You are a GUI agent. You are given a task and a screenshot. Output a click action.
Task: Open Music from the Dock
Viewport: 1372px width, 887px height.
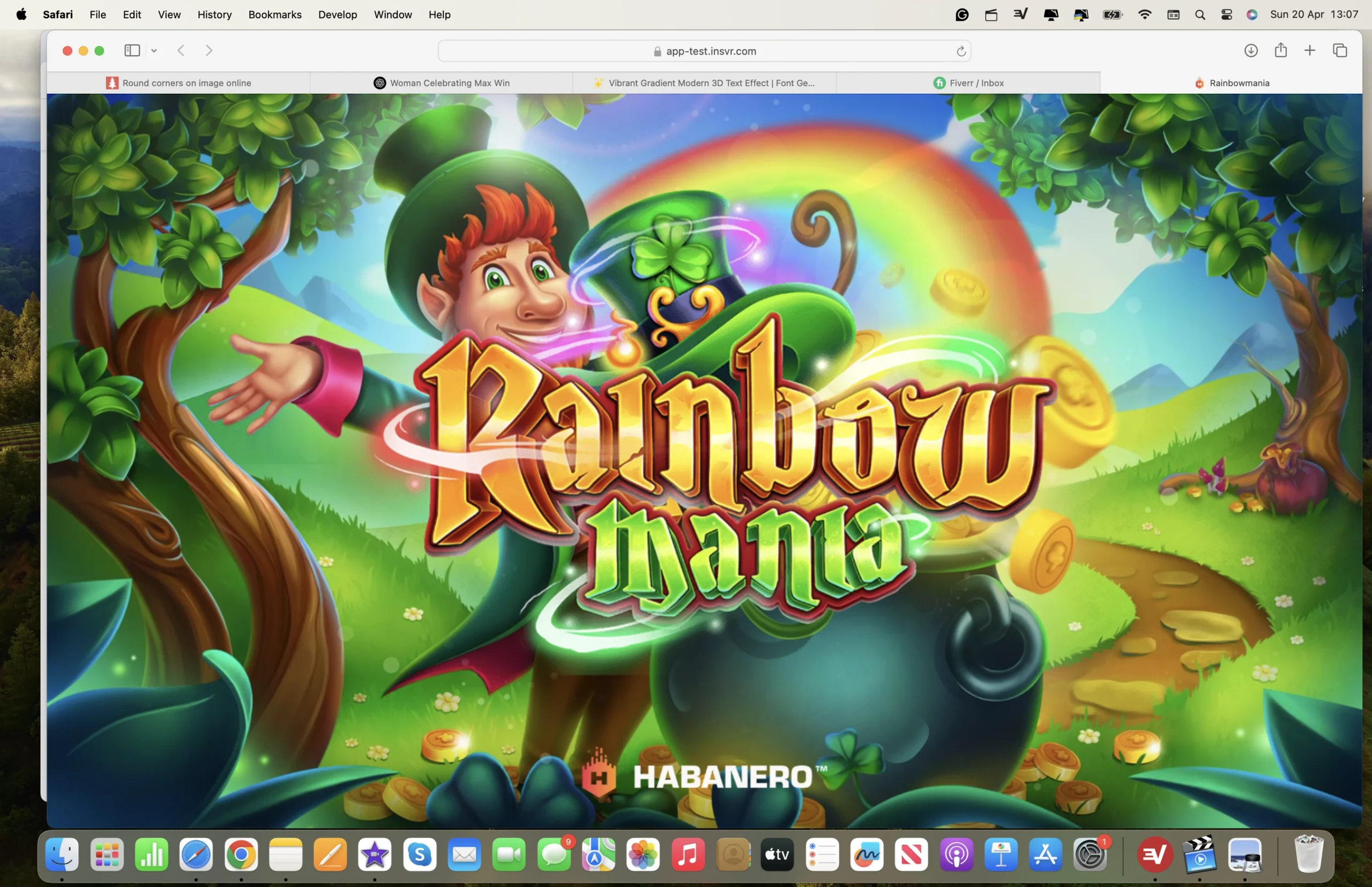(688, 855)
